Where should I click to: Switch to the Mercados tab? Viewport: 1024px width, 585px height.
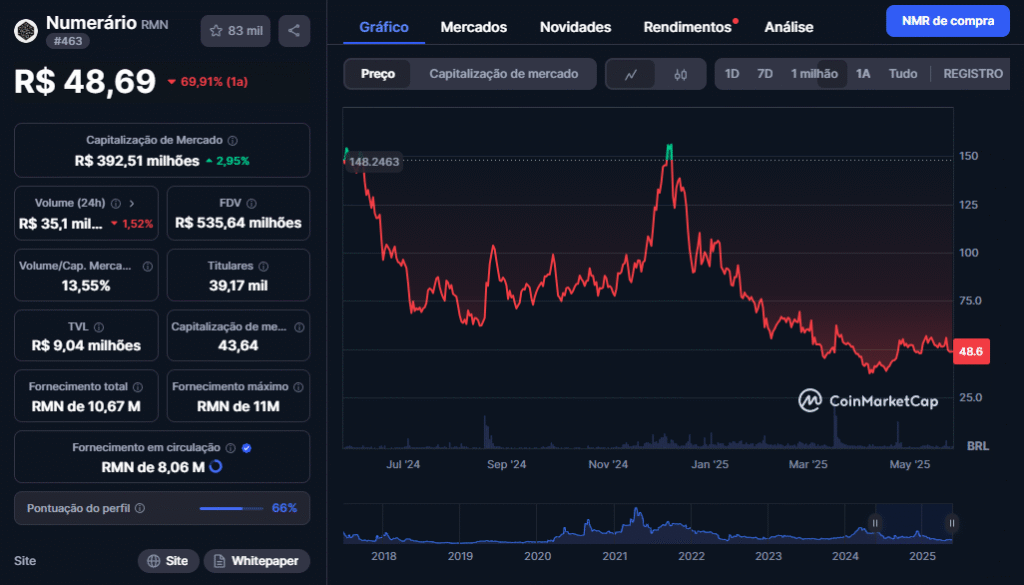coord(473,27)
